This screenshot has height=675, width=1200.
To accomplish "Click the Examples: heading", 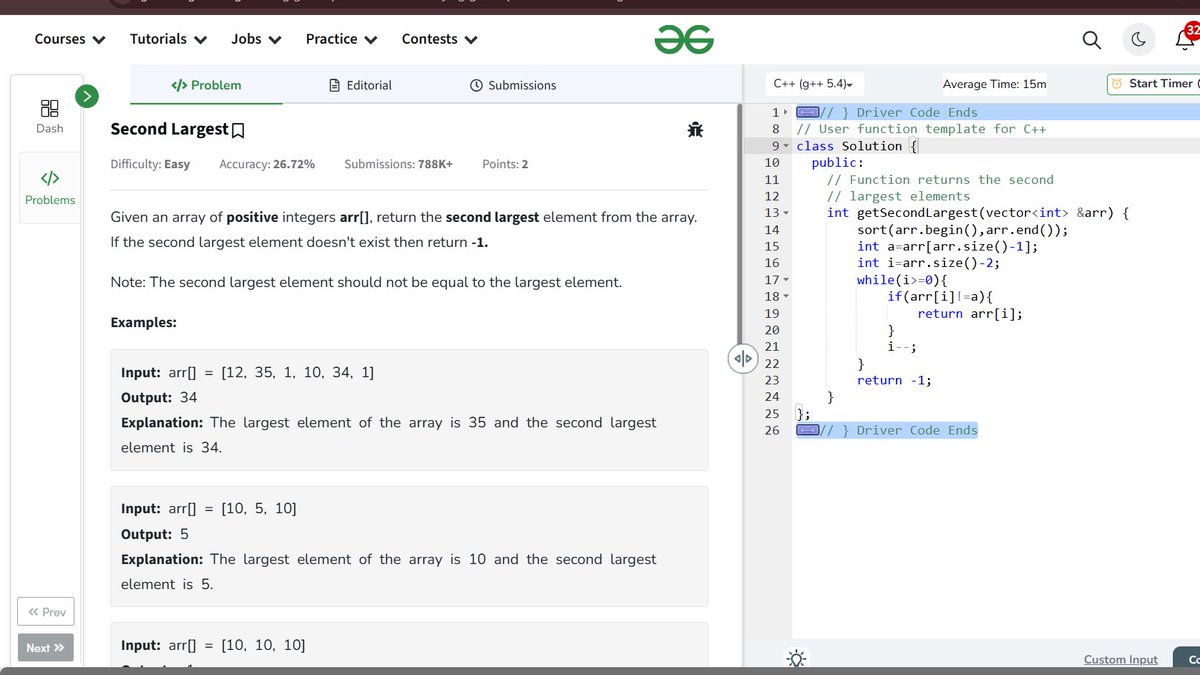I will (x=143, y=323).
